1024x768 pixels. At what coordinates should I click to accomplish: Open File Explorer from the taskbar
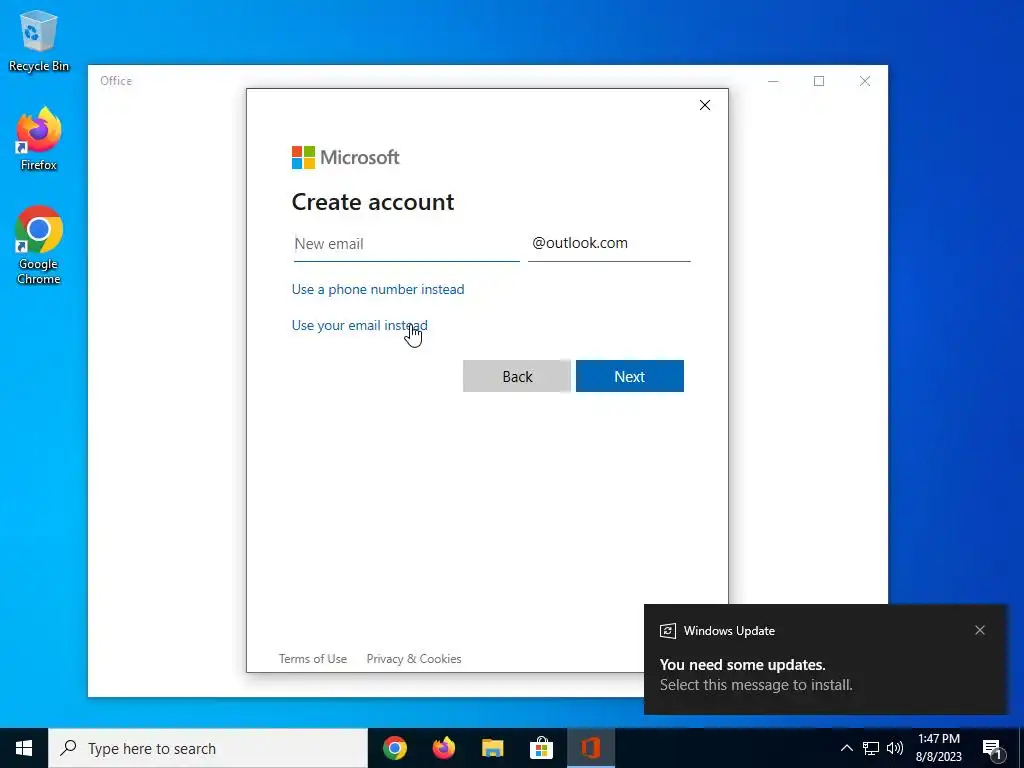pyautogui.click(x=492, y=748)
